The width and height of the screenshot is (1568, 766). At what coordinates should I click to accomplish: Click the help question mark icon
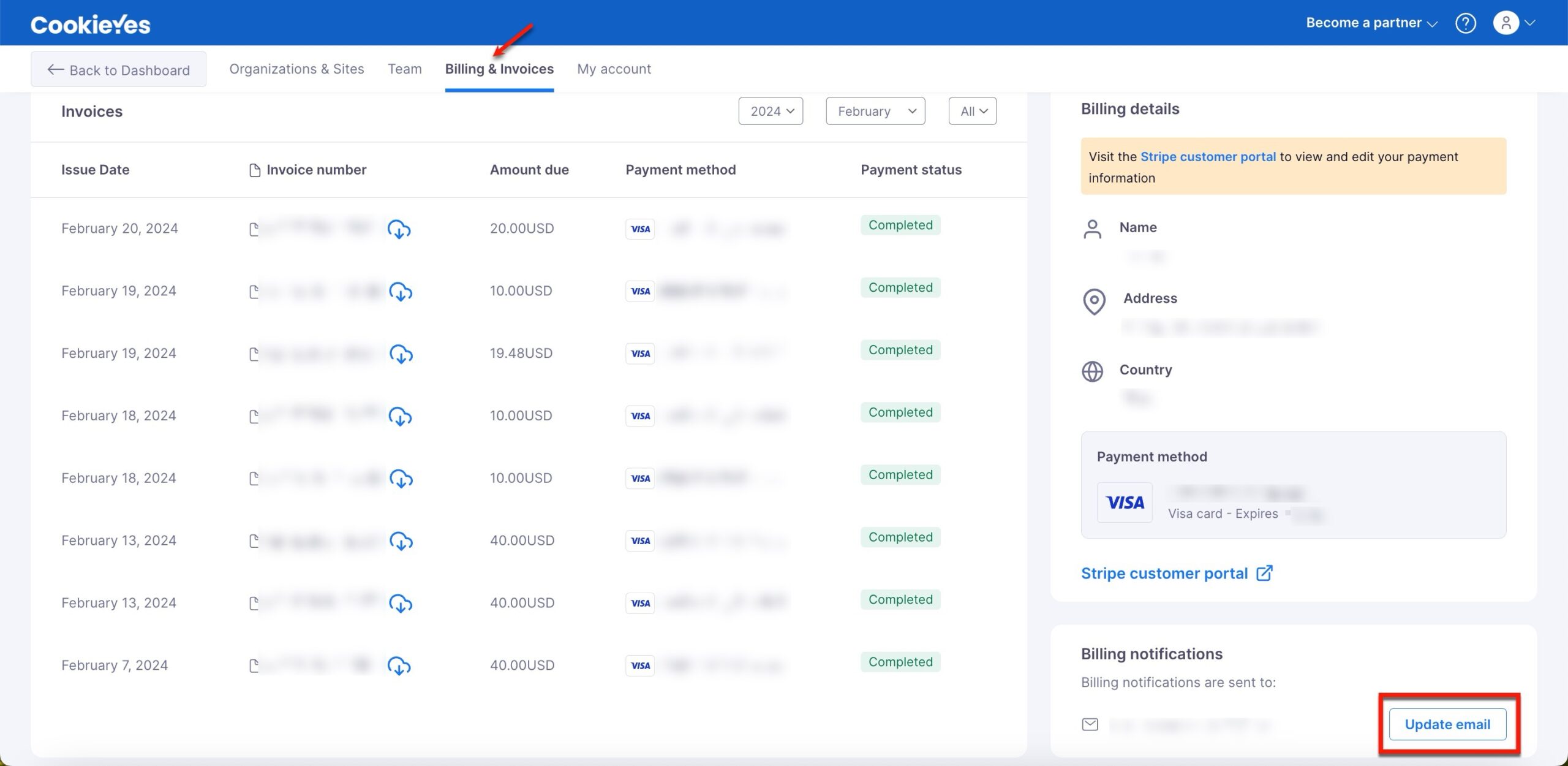tap(1465, 23)
